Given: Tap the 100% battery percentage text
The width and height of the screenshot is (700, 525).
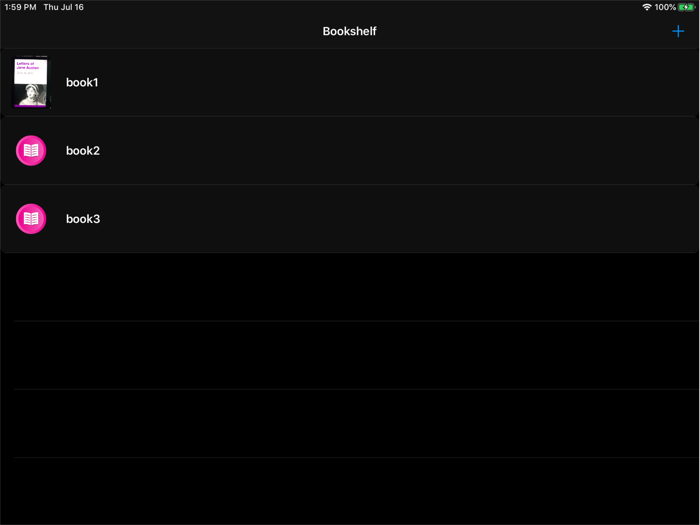Looking at the screenshot, I should click(665, 7).
